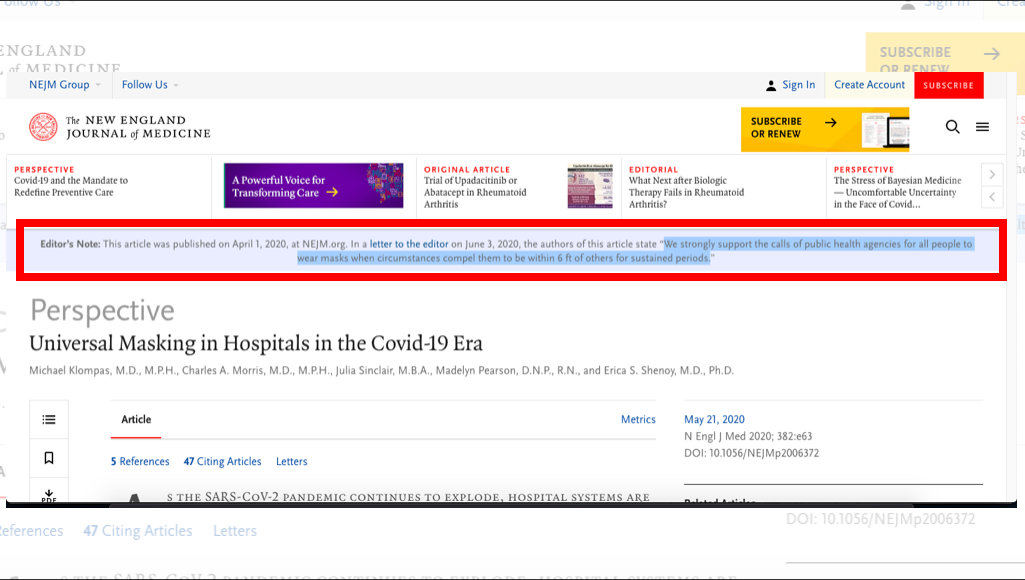This screenshot has width=1025, height=580.
Task: Click the New England Journal of Medicine wordmark
Action: [x=138, y=127]
